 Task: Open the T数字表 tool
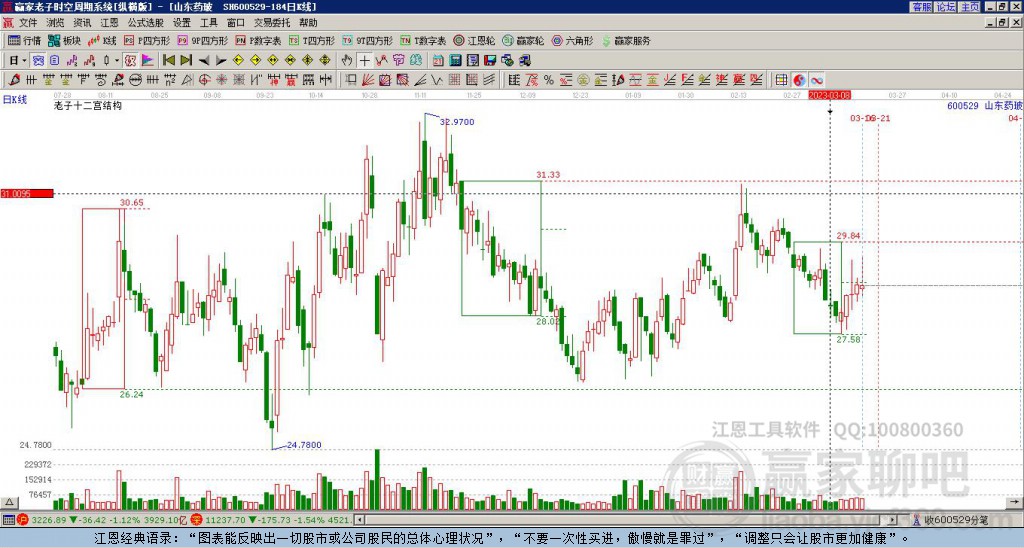tap(423, 40)
